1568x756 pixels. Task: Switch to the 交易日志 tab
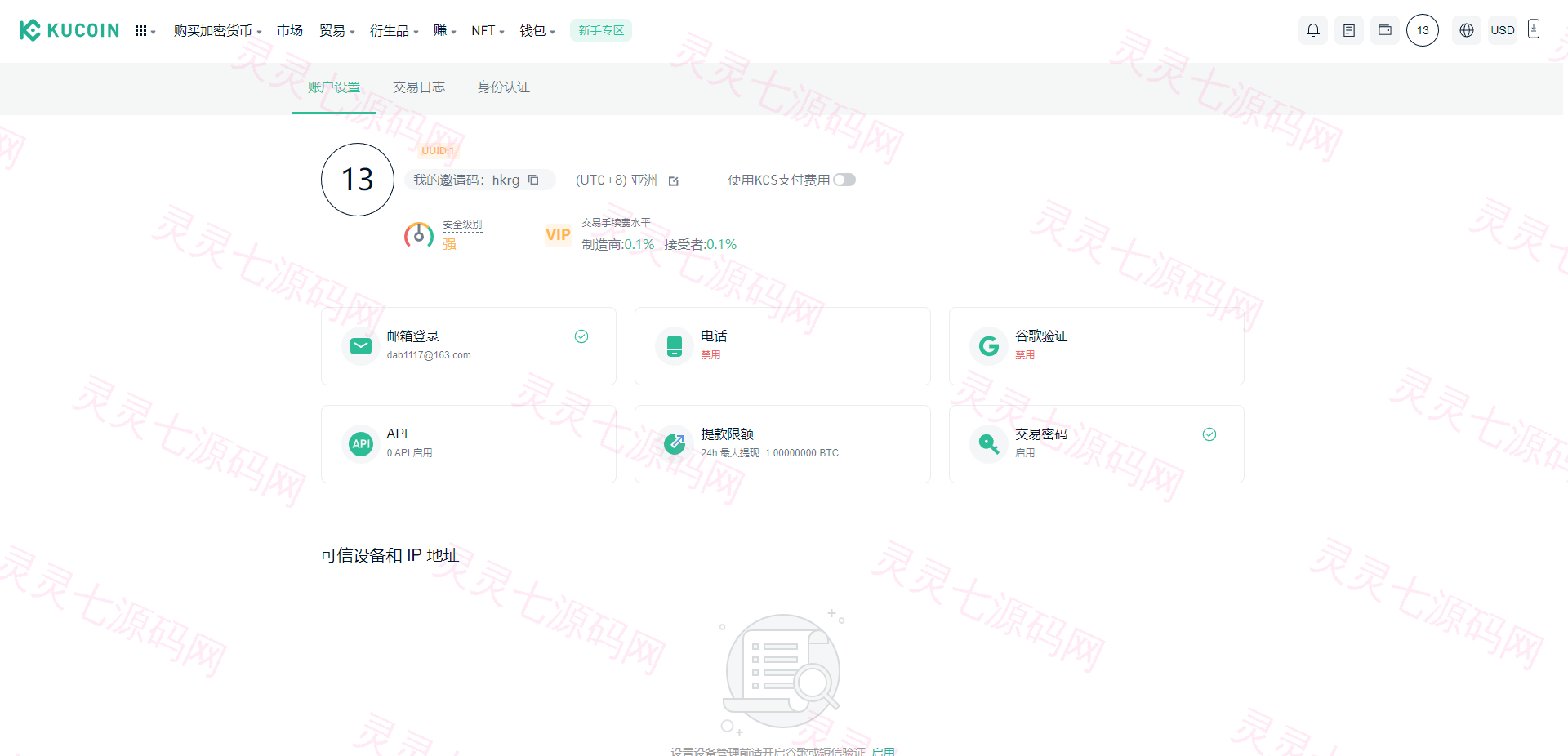coord(419,87)
